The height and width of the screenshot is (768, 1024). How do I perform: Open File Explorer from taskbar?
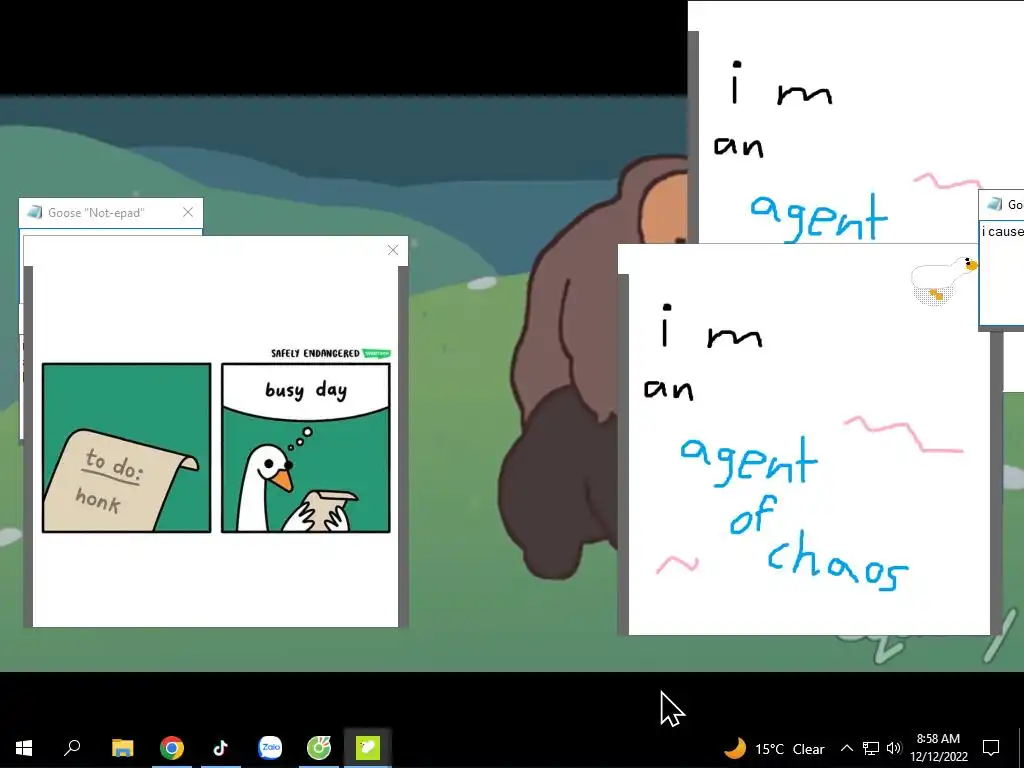tap(122, 748)
